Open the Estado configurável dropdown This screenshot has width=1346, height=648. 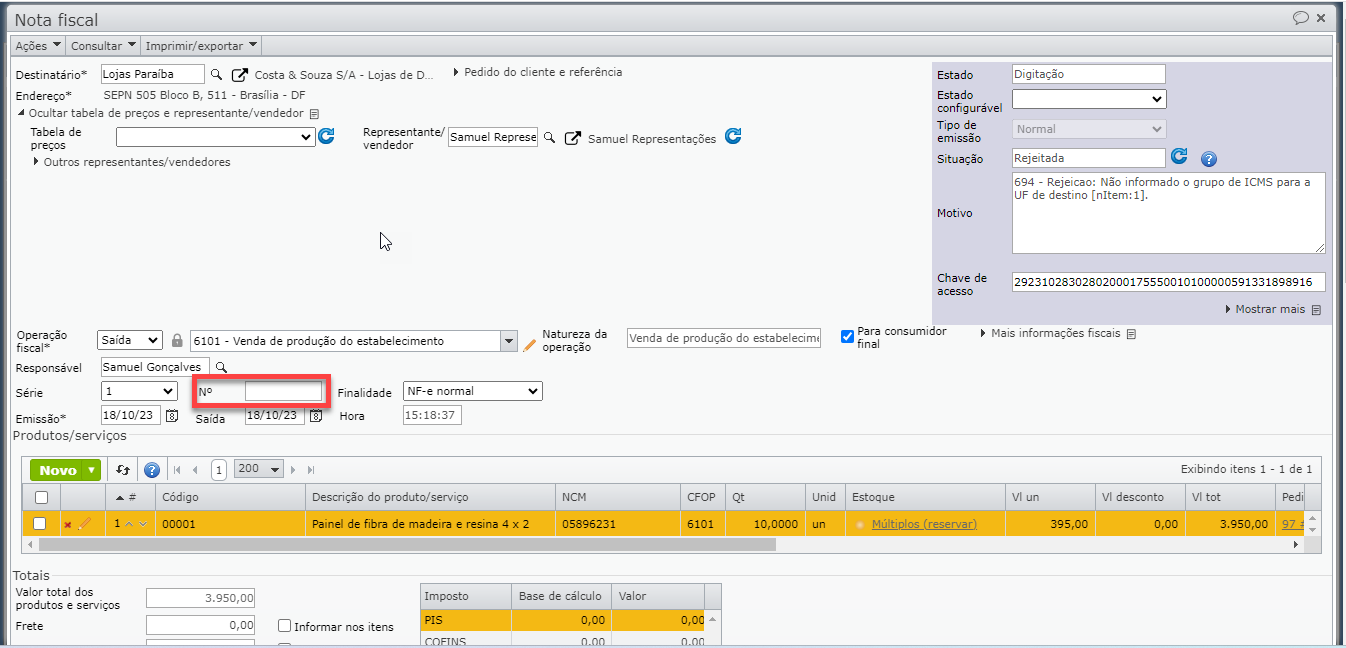pyautogui.click(x=1089, y=99)
